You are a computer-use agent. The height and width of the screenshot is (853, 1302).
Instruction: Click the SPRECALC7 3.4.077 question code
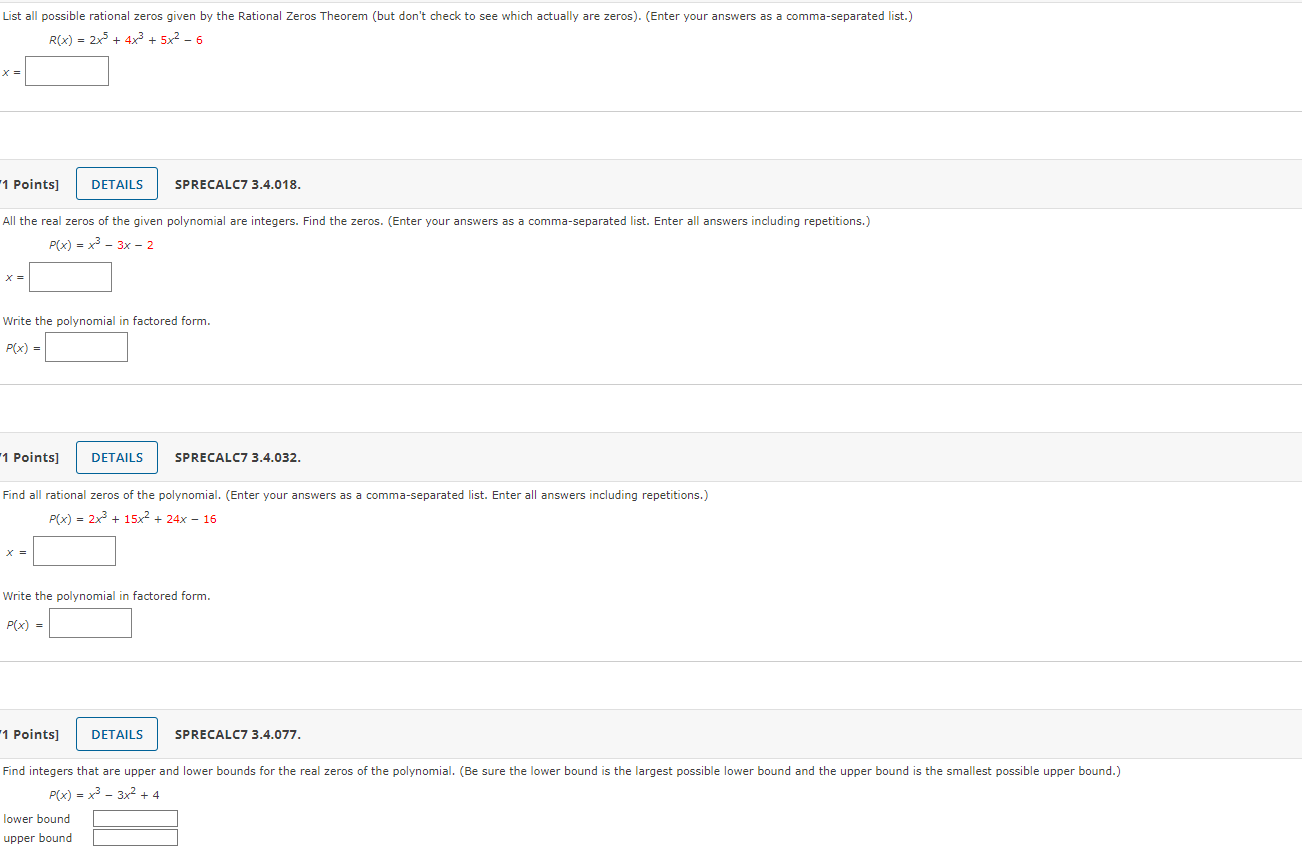pyautogui.click(x=237, y=735)
